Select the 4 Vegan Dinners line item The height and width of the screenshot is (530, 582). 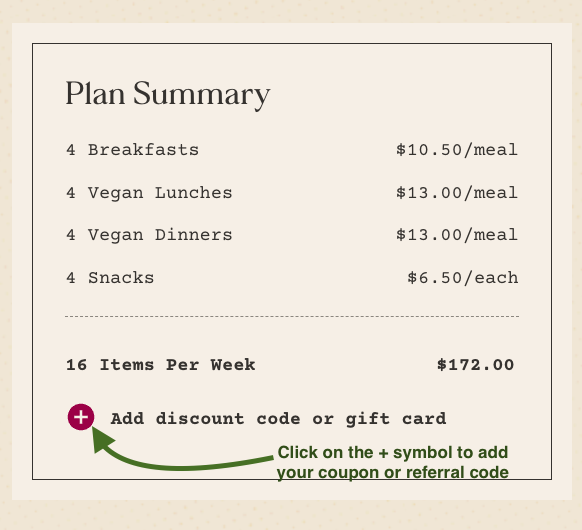(149, 235)
